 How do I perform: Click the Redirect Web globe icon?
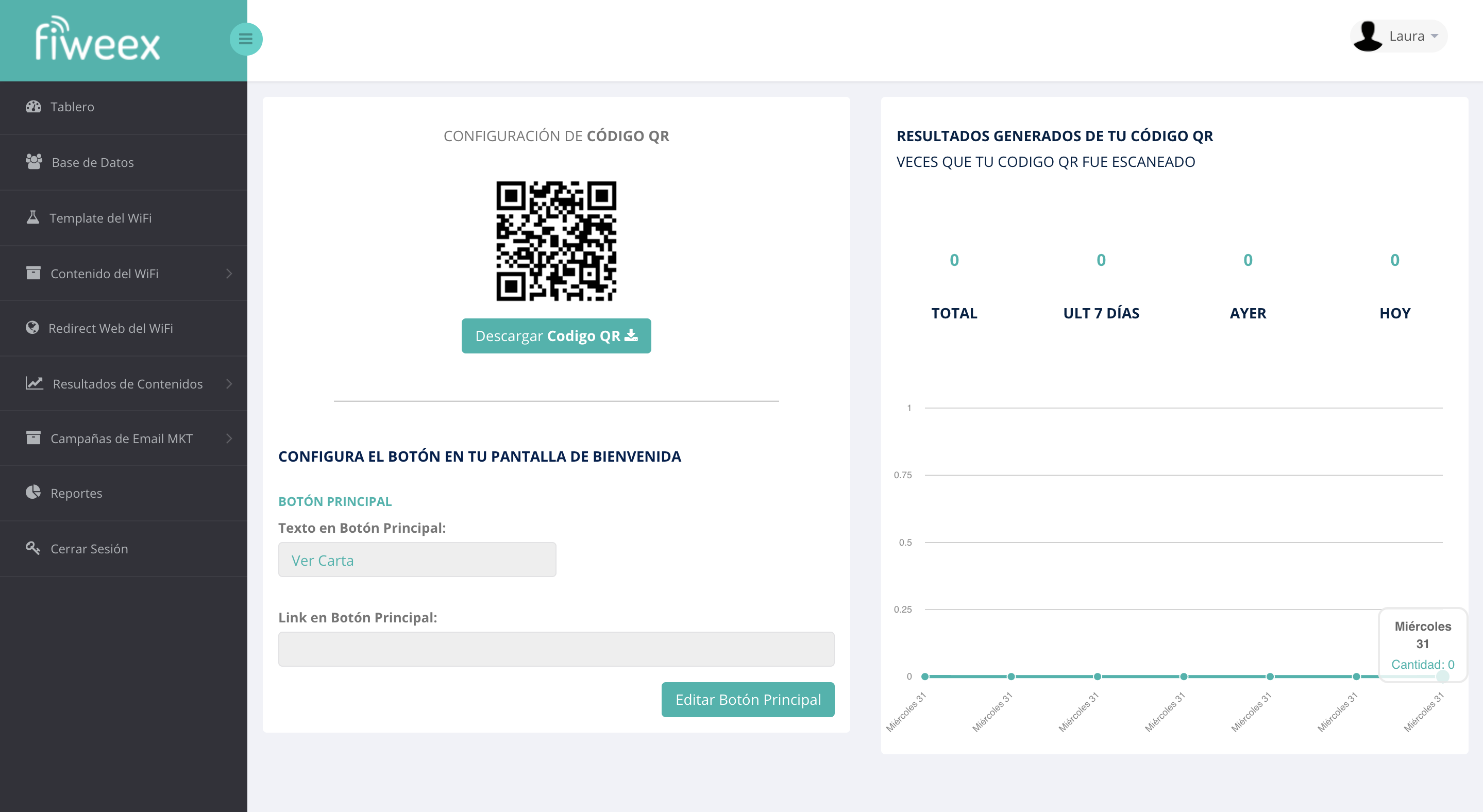pos(33,328)
